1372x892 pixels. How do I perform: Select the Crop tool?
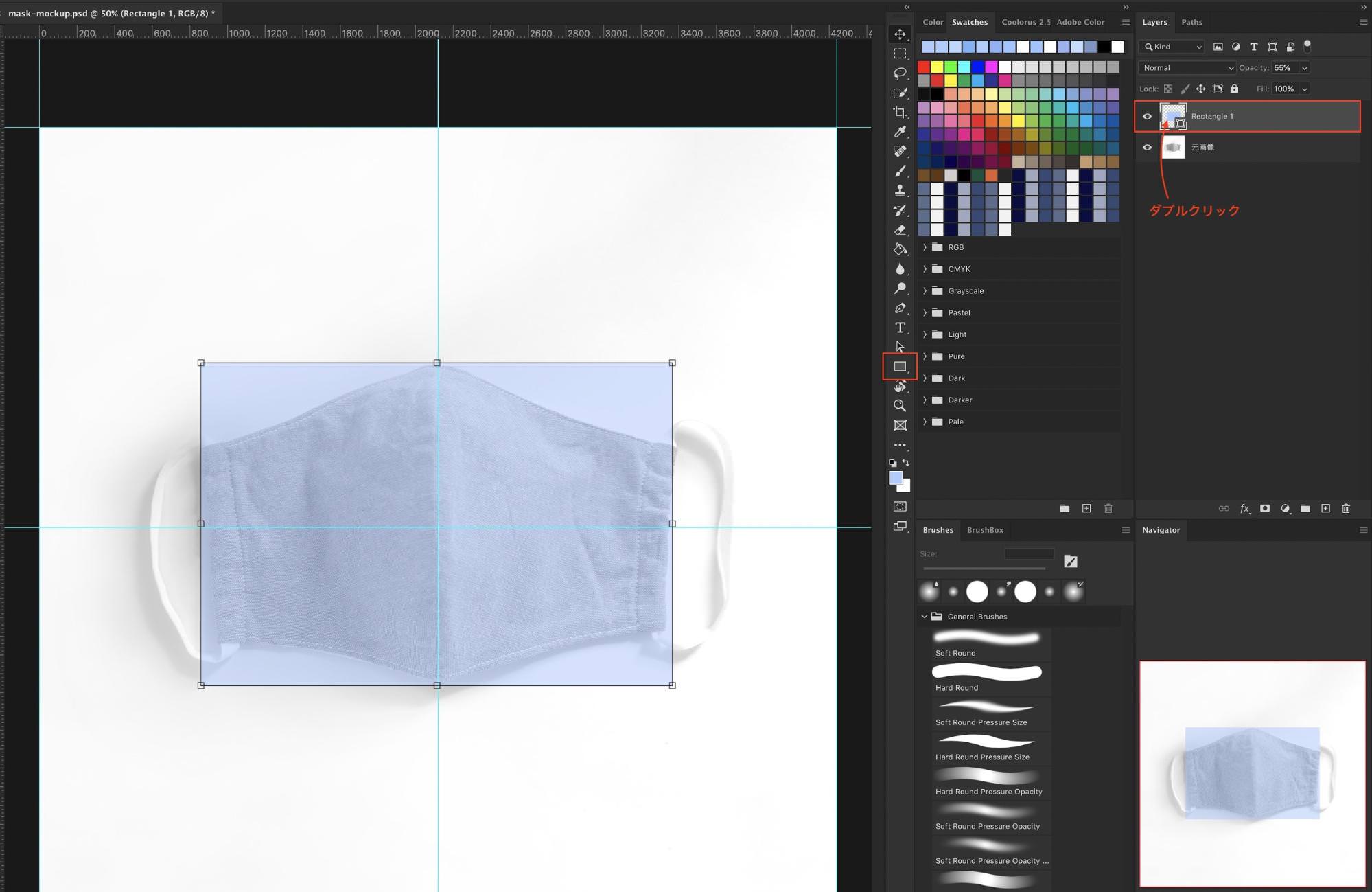(900, 111)
